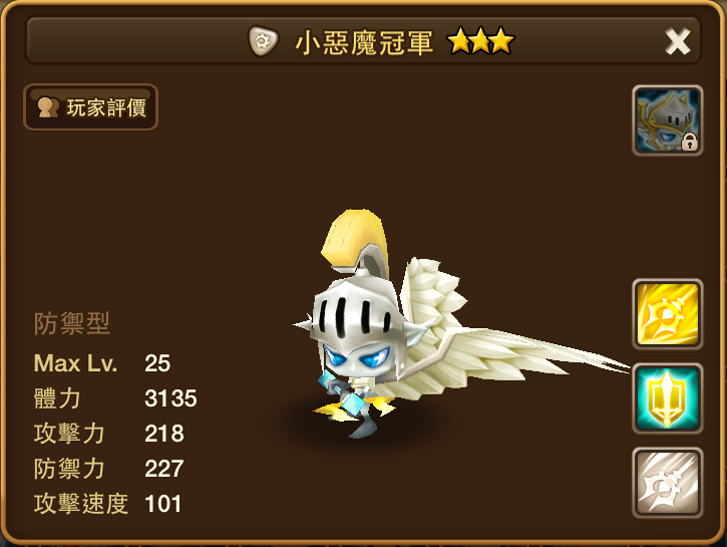Screen dimensions: 727x547
Task: Click the Max Lv. 25 stat row
Action: [102, 363]
